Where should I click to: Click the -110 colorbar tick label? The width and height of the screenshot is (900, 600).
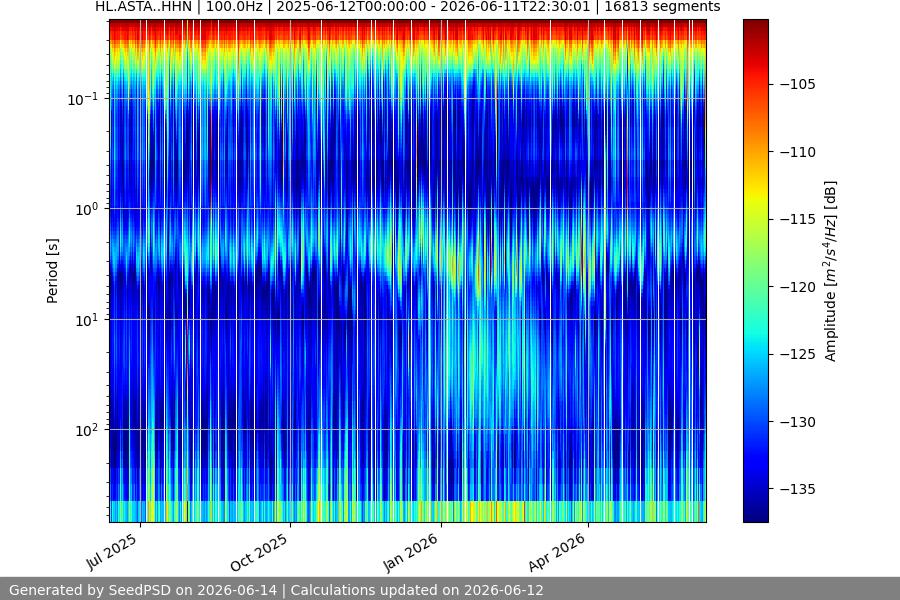point(798,152)
